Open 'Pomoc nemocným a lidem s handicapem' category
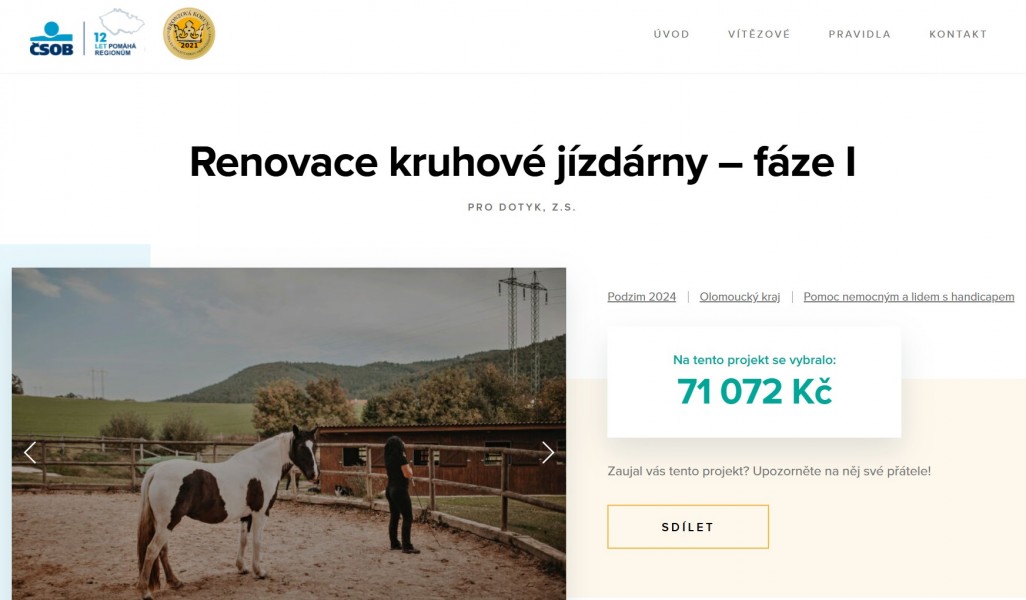Screen dimensions: 1026x600 click(x=909, y=297)
